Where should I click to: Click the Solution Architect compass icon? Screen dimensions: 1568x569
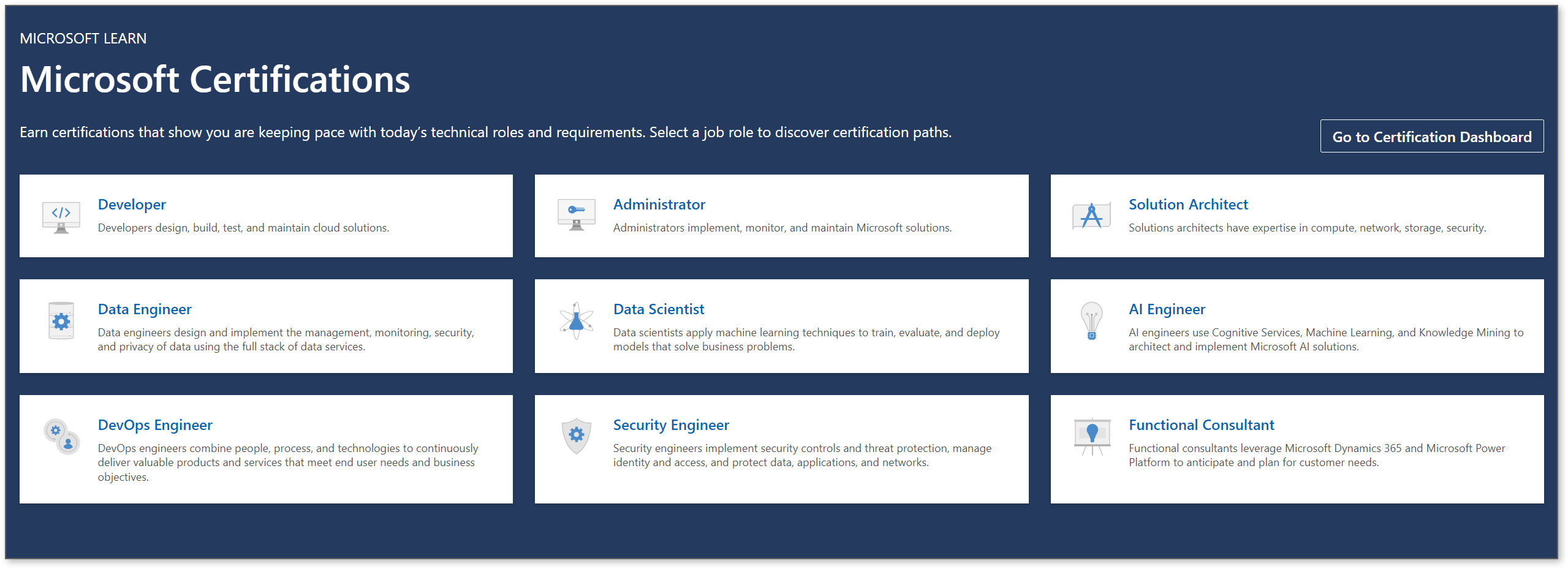point(1092,216)
